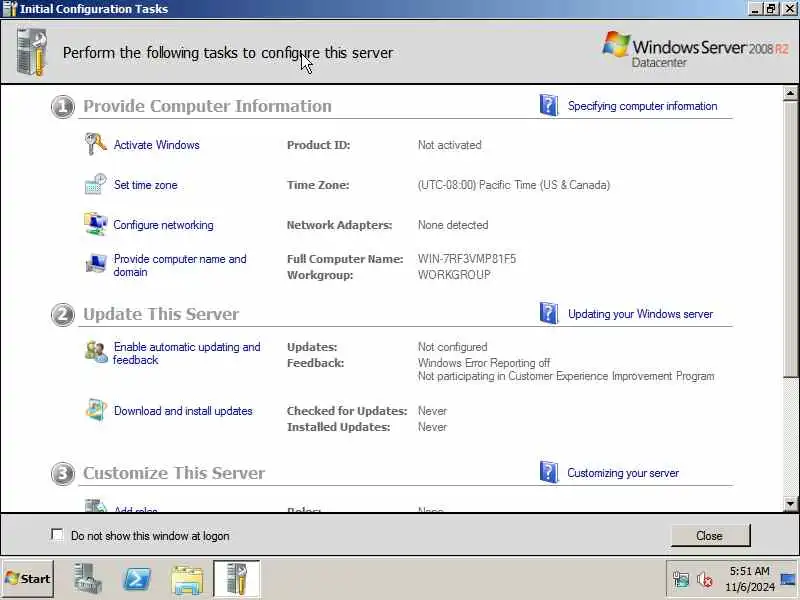The height and width of the screenshot is (600, 800).
Task: Click the Configure networking computers icon
Action: point(95,224)
